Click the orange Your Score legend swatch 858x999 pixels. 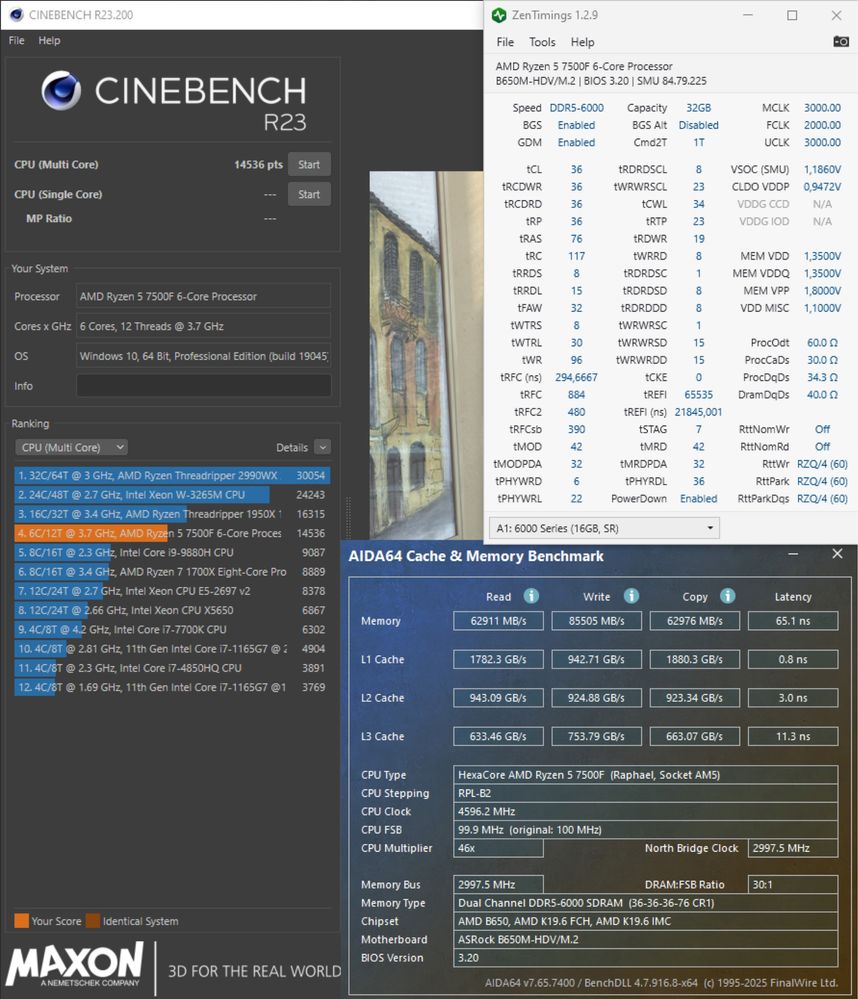point(21,921)
